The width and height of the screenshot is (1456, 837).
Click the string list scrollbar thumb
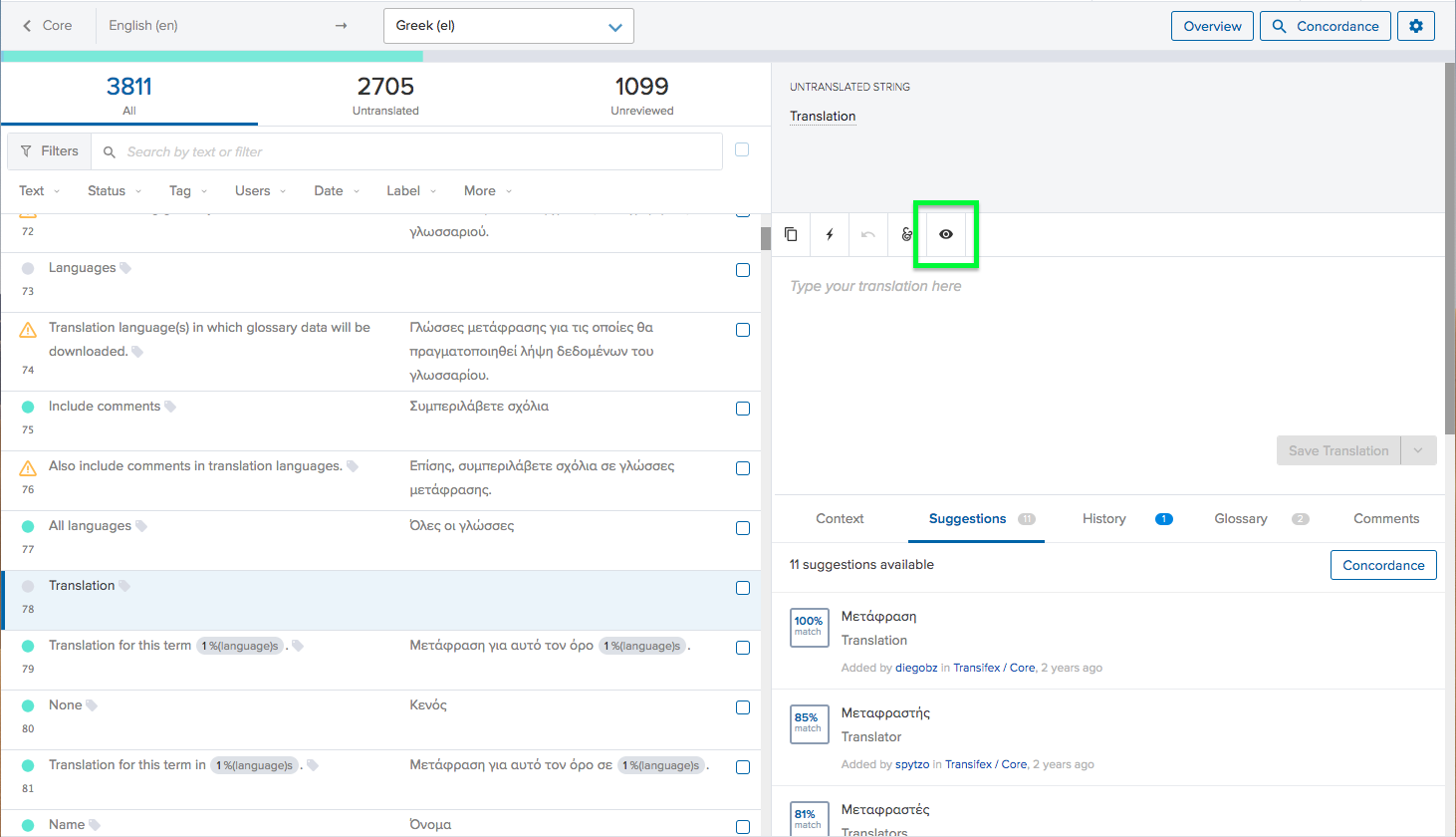(x=765, y=238)
